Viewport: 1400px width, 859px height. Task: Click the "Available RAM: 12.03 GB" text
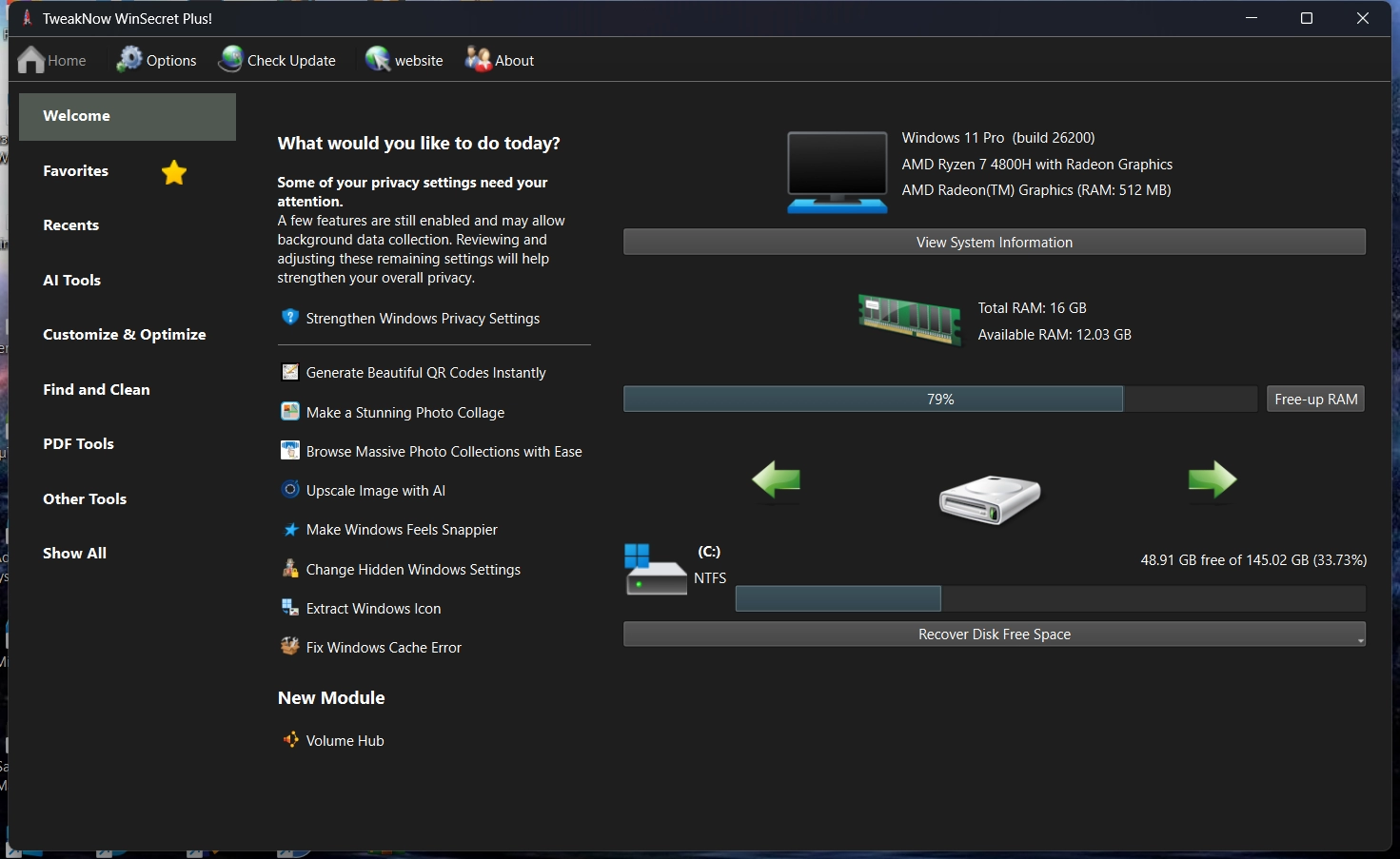tap(1055, 335)
